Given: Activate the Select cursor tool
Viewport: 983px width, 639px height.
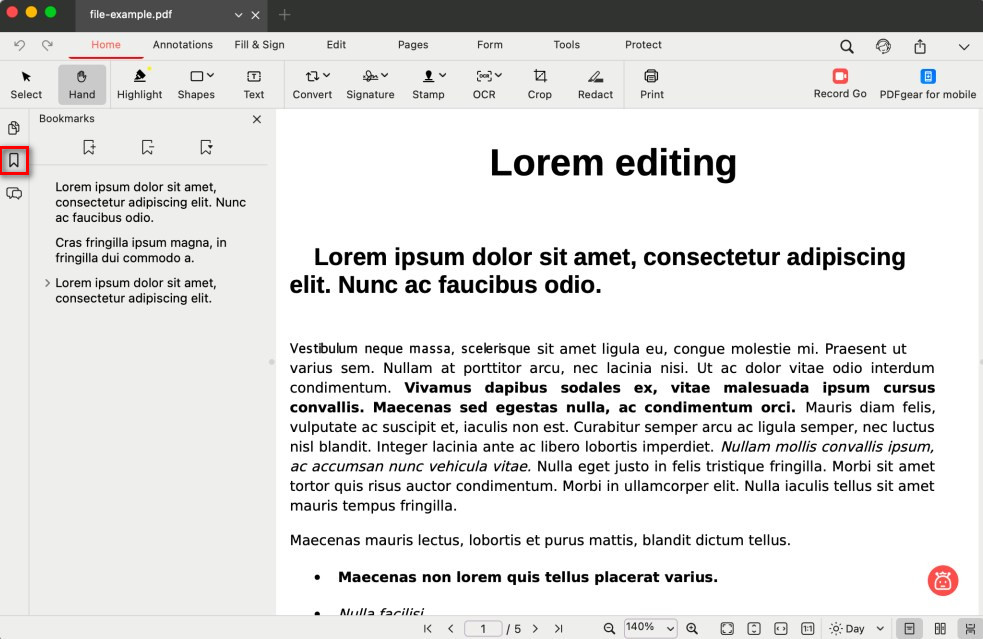Looking at the screenshot, I should (26, 83).
